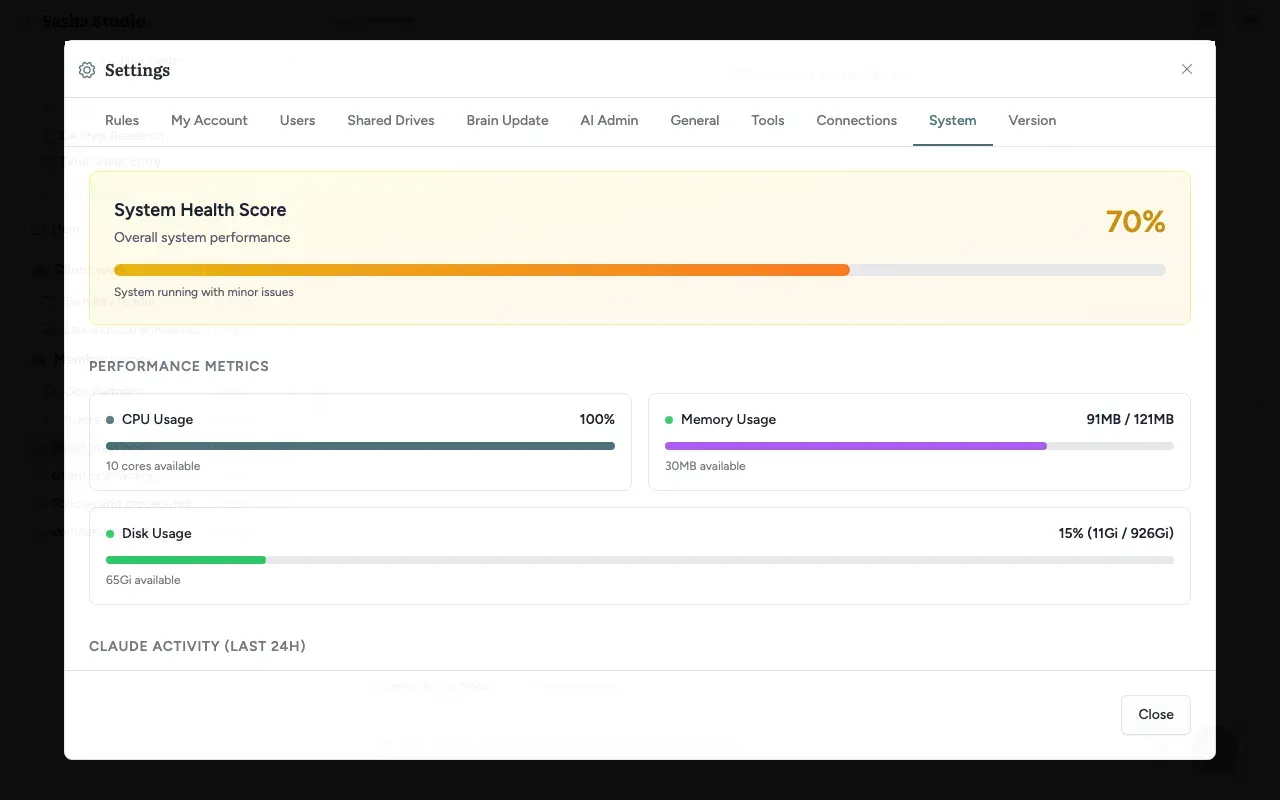This screenshot has width=1280, height=800.
Task: Click the 70% health score value
Action: pos(1135,222)
